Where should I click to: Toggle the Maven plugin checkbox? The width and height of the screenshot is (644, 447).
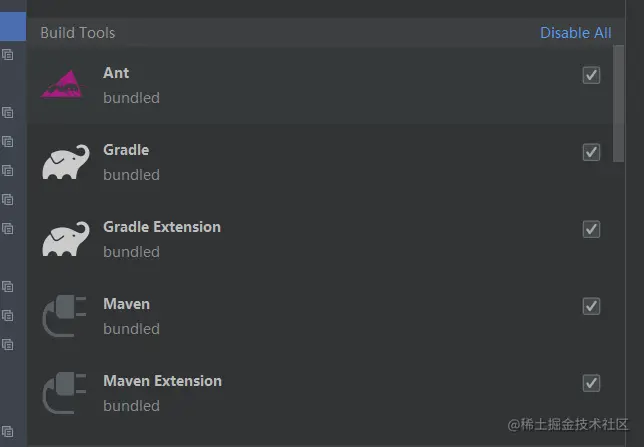pyautogui.click(x=591, y=306)
